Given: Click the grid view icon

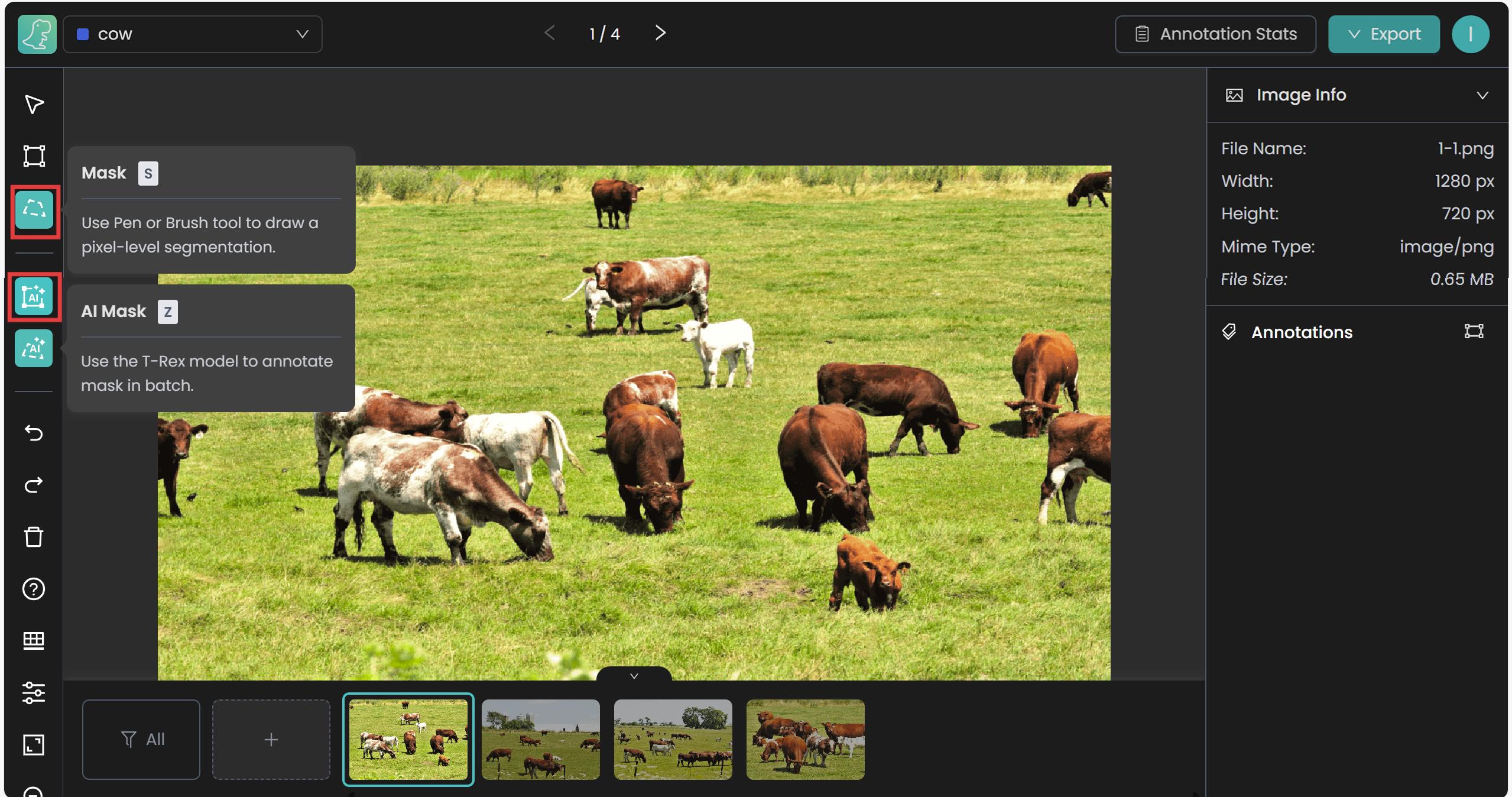Looking at the screenshot, I should tap(34, 640).
